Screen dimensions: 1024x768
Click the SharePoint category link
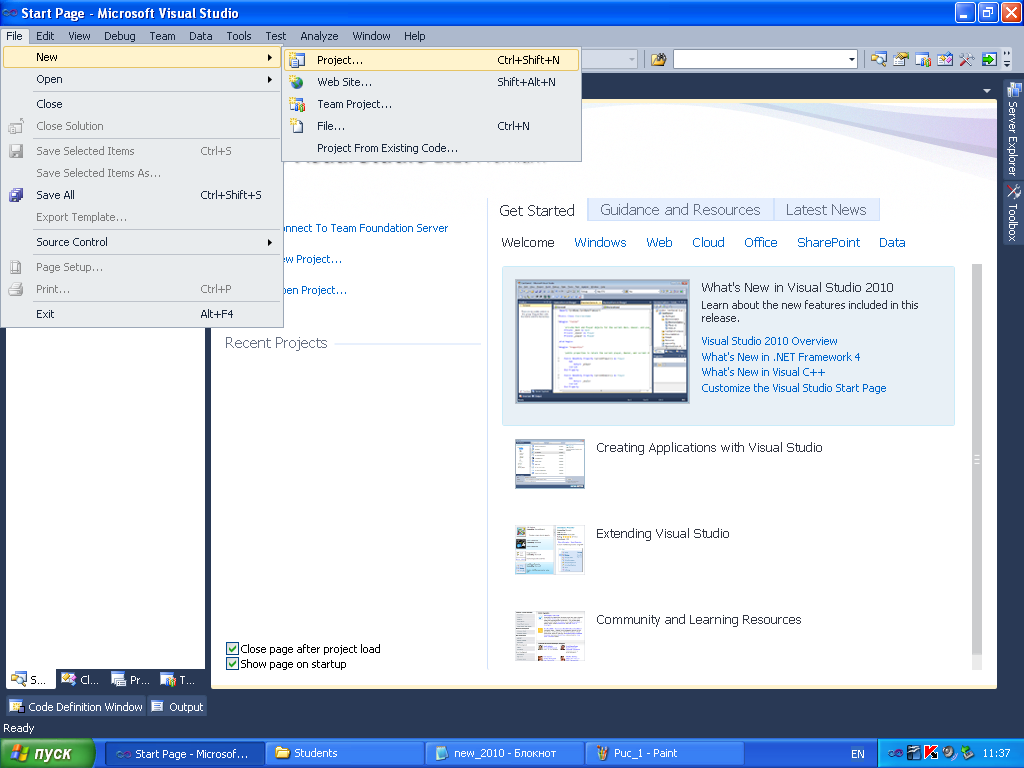tap(828, 242)
